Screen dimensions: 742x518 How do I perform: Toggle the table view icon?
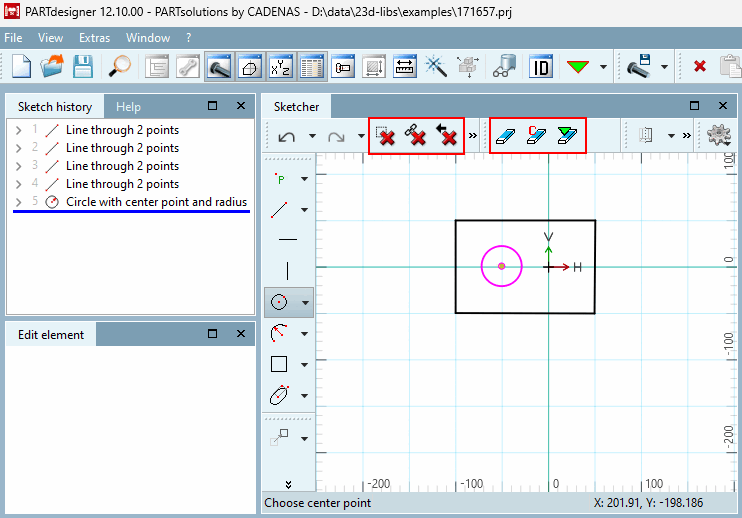312,66
